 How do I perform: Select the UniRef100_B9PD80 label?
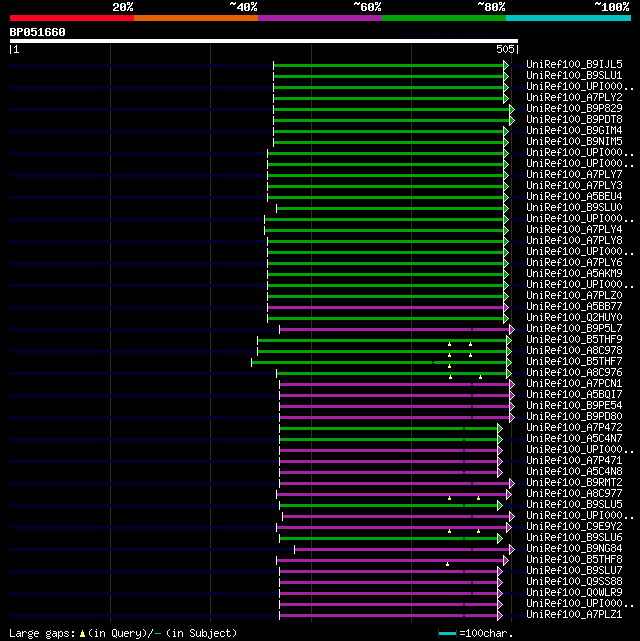(x=574, y=417)
